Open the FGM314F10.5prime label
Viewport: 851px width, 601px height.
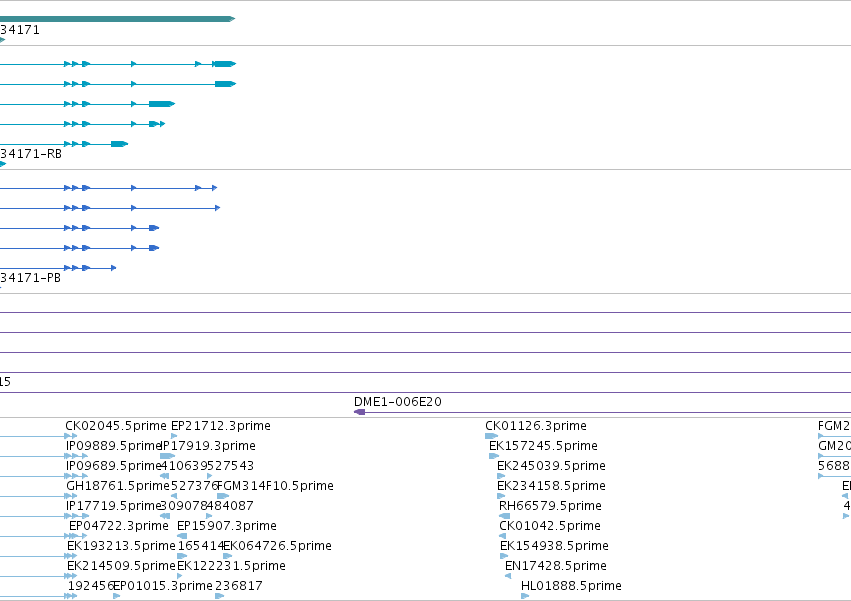pyautogui.click(x=275, y=486)
